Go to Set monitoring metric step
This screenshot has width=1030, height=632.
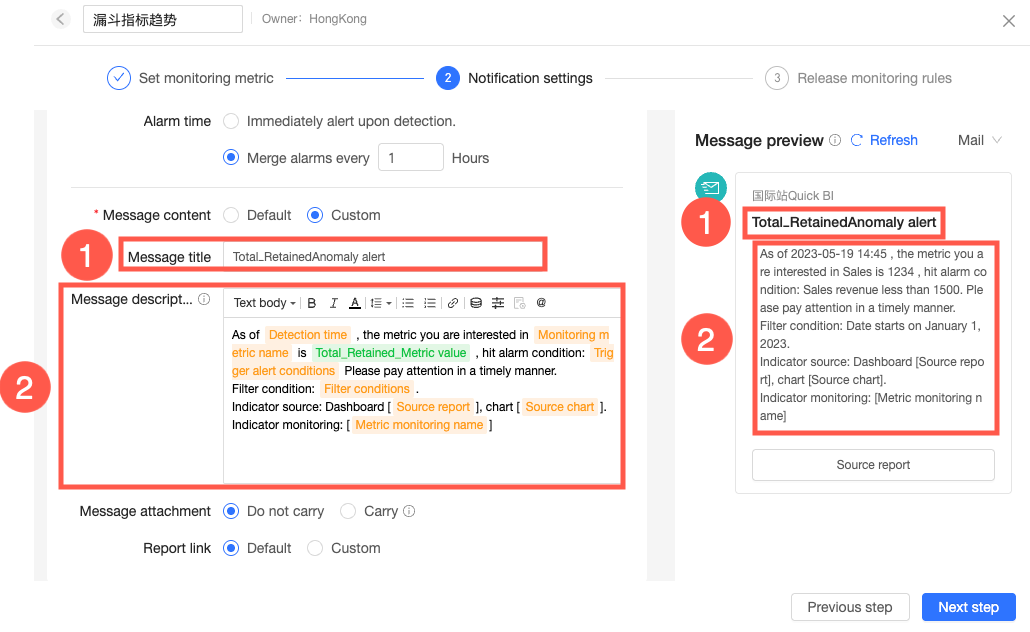pyautogui.click(x=190, y=78)
